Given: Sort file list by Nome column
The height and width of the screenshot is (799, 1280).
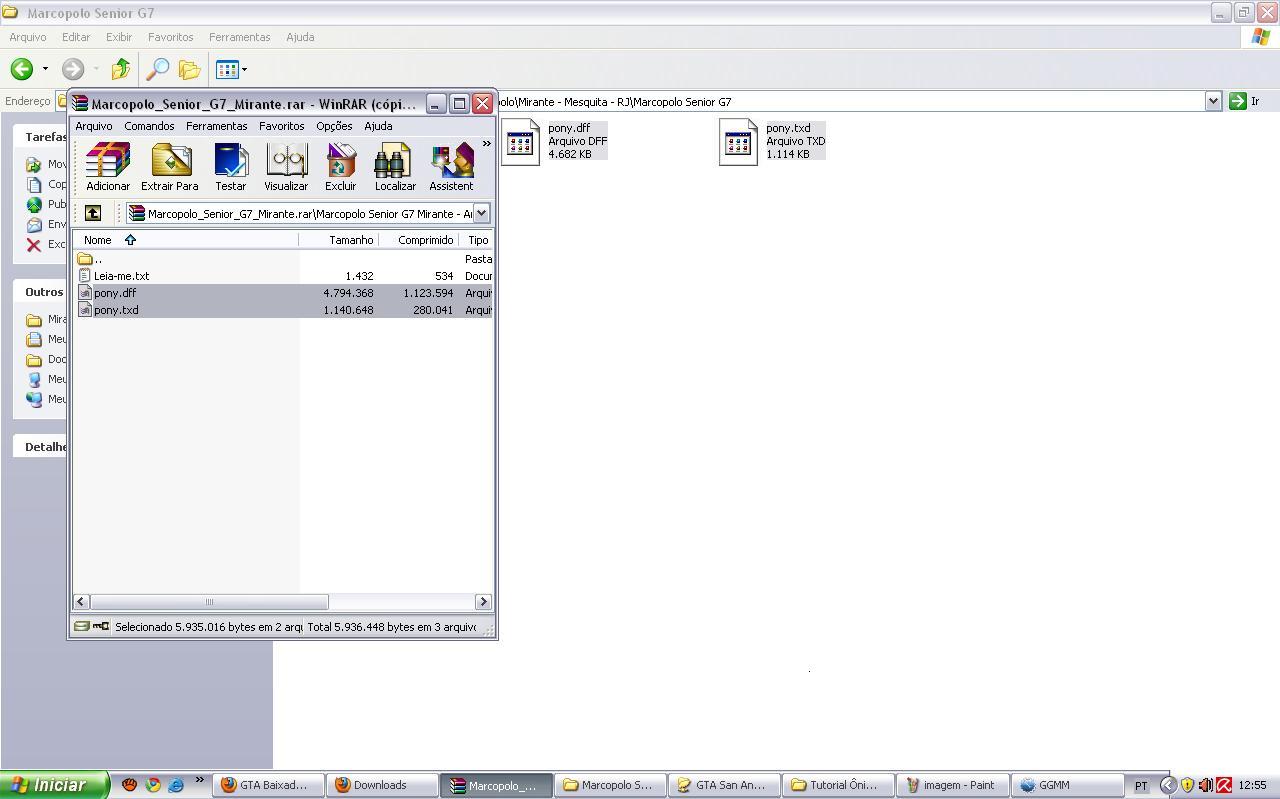Looking at the screenshot, I should pos(186,240).
